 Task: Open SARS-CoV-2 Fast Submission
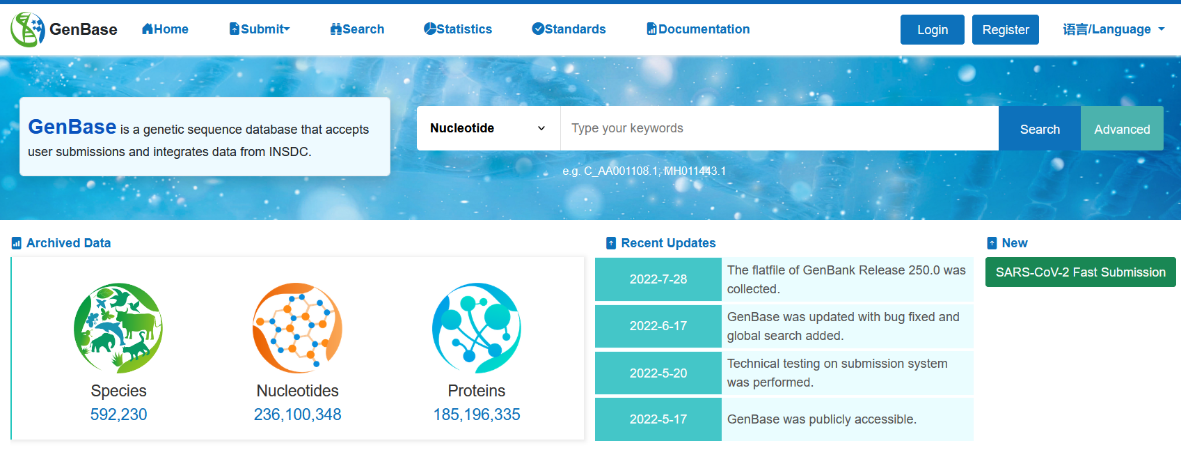[1080, 272]
